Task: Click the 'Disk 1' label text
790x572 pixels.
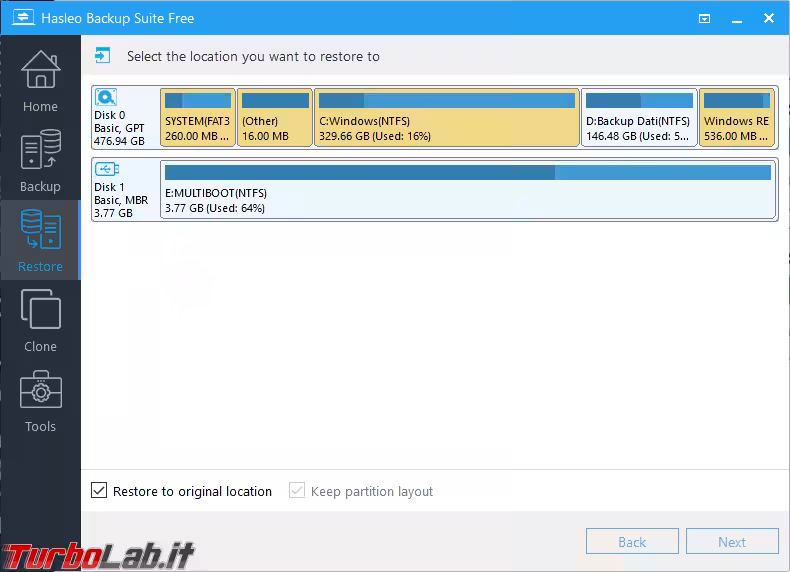Action: click(x=109, y=187)
